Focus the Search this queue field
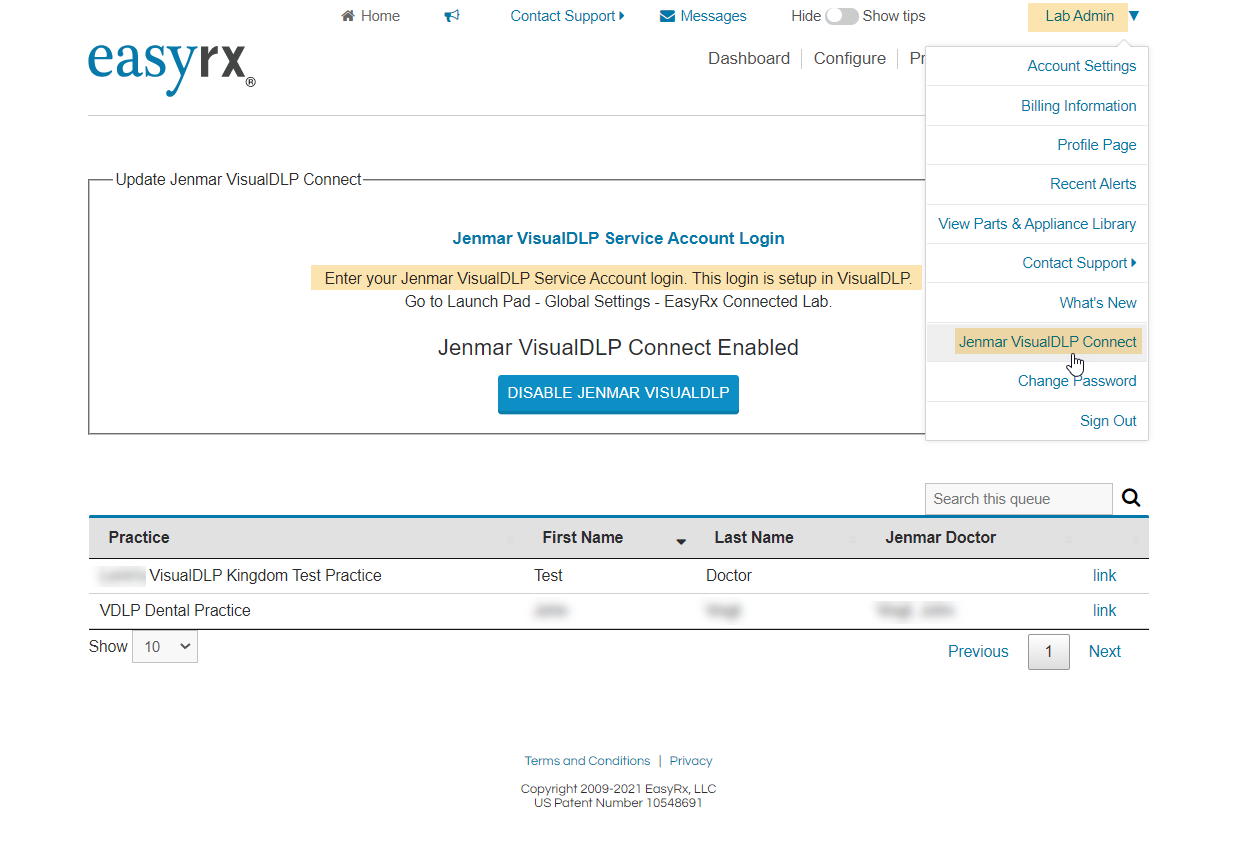1238x847 pixels. tap(1018, 499)
